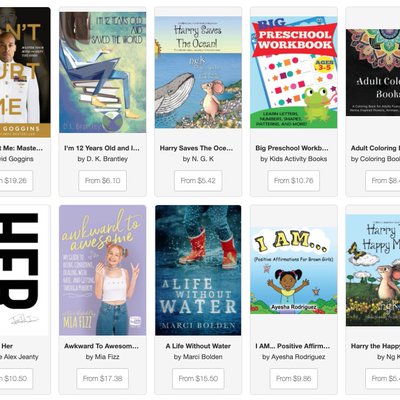Open the Harry the Happy Mouse cover
Screen dimensions: 400x400
(373, 270)
